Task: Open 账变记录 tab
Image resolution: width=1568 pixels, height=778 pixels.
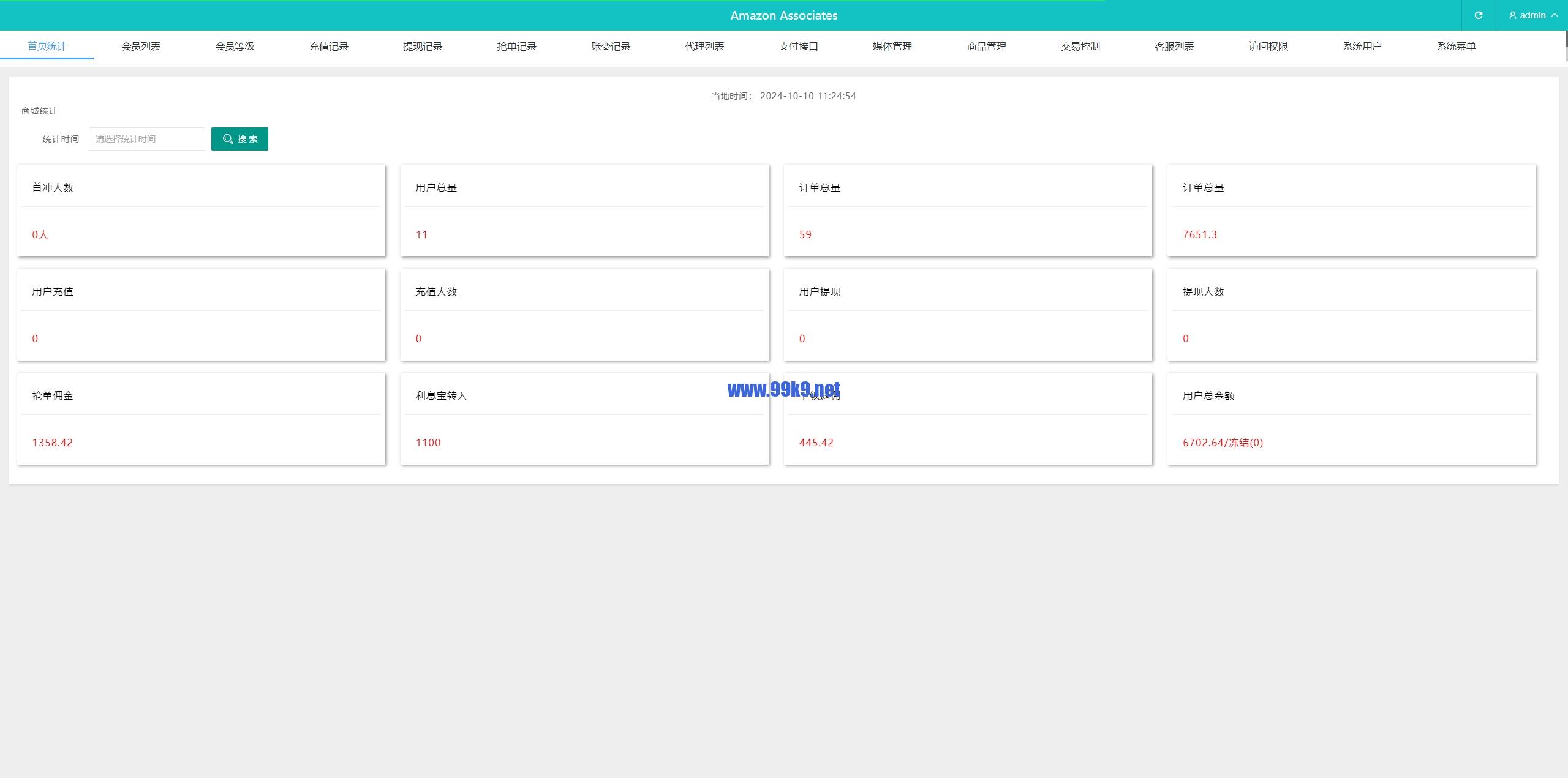Action: coord(611,46)
